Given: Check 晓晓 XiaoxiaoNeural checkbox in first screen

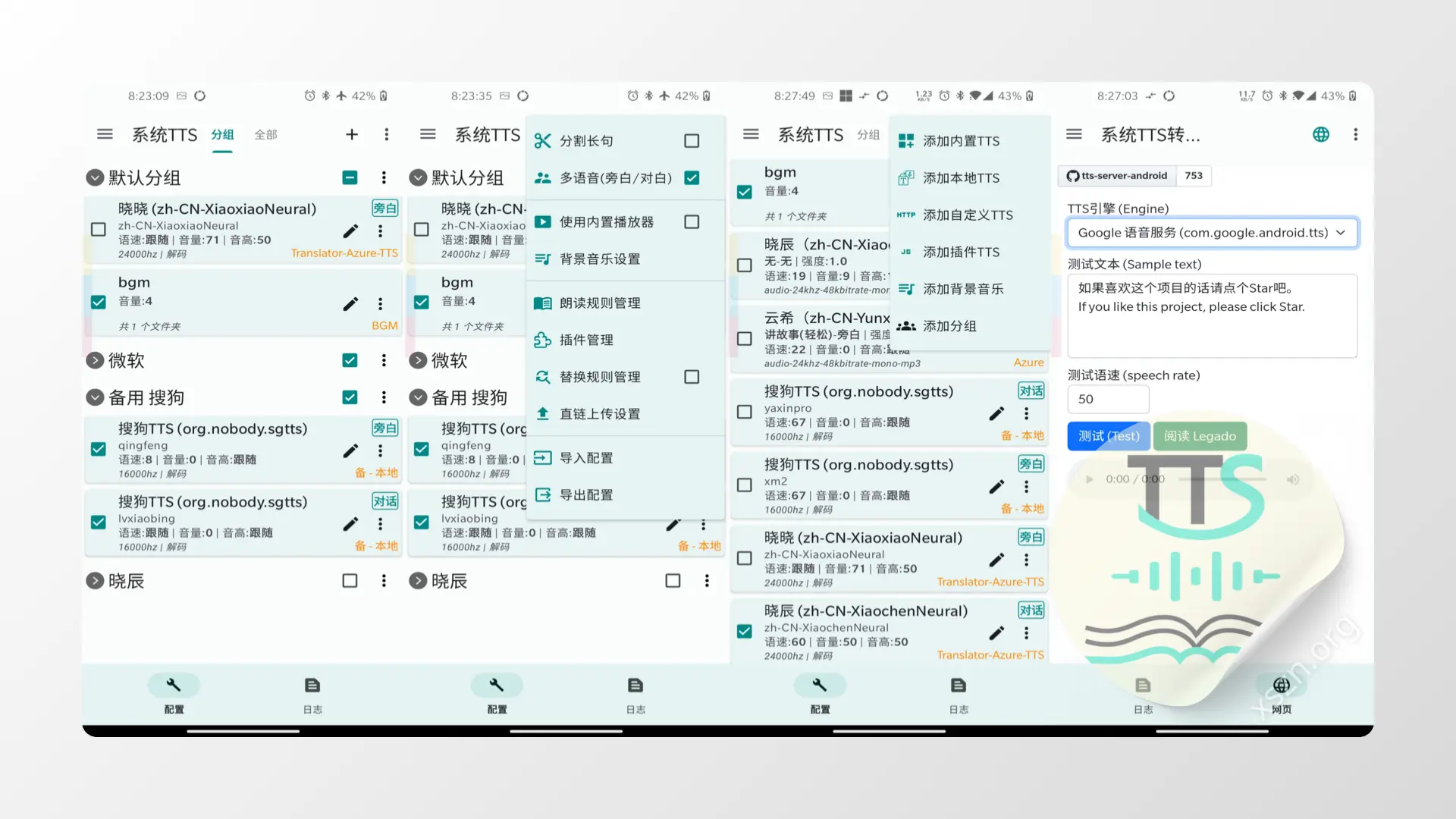Looking at the screenshot, I should coord(99,229).
